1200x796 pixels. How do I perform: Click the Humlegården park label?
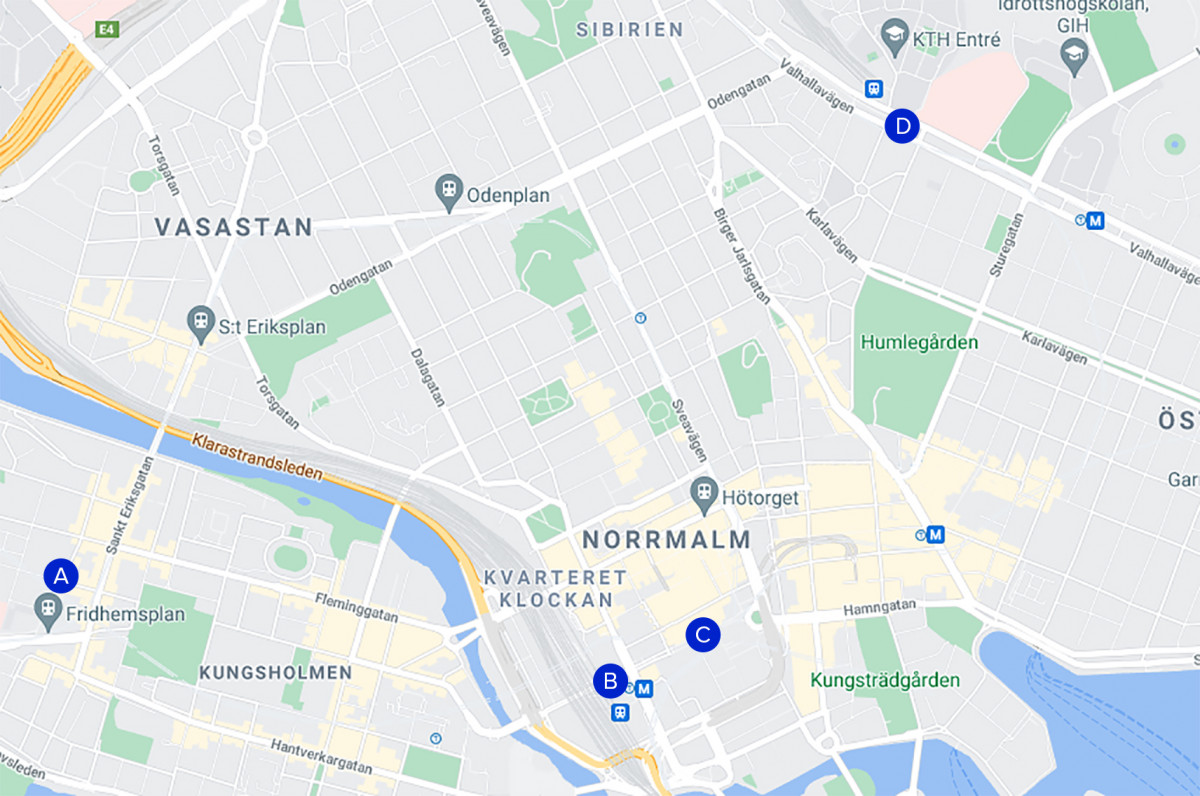[919, 342]
